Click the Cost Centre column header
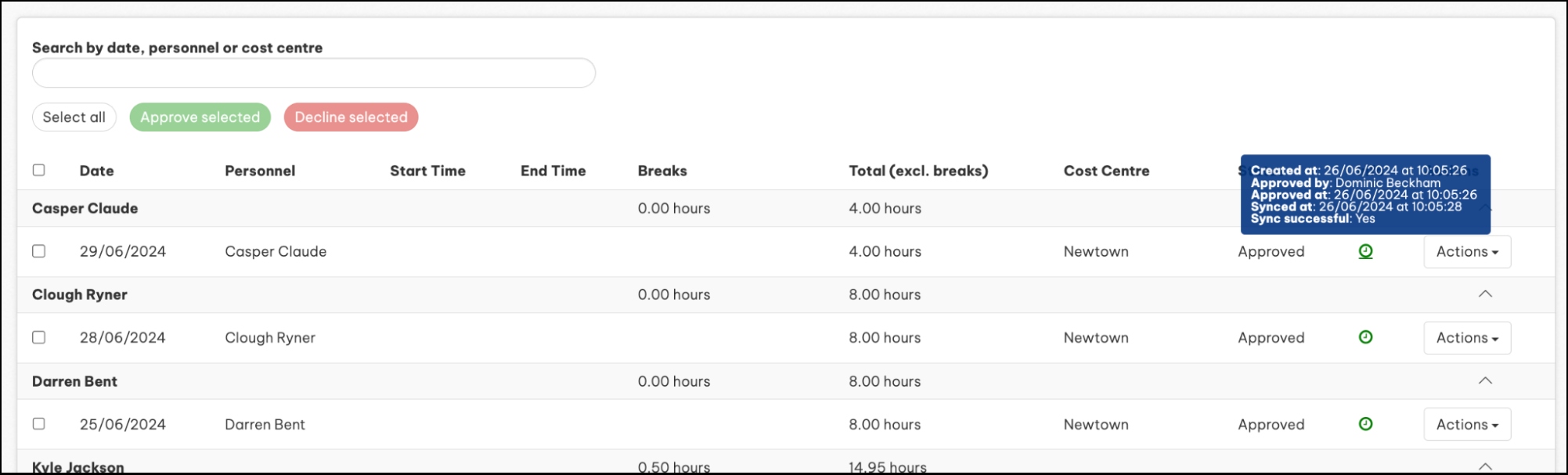The image size is (1568, 475). (x=1106, y=171)
